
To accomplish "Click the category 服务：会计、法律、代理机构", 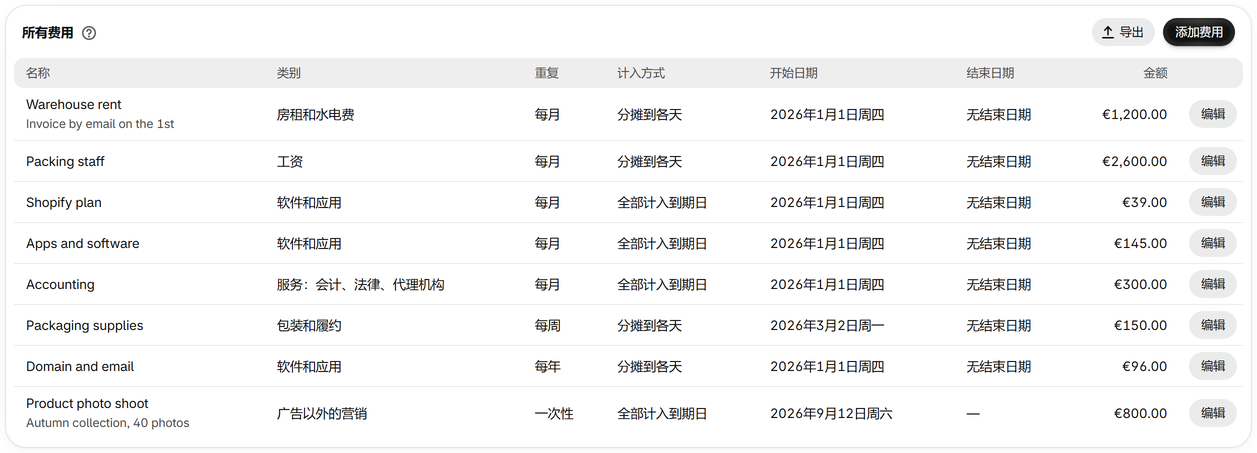I will pyautogui.click(x=361, y=284).
